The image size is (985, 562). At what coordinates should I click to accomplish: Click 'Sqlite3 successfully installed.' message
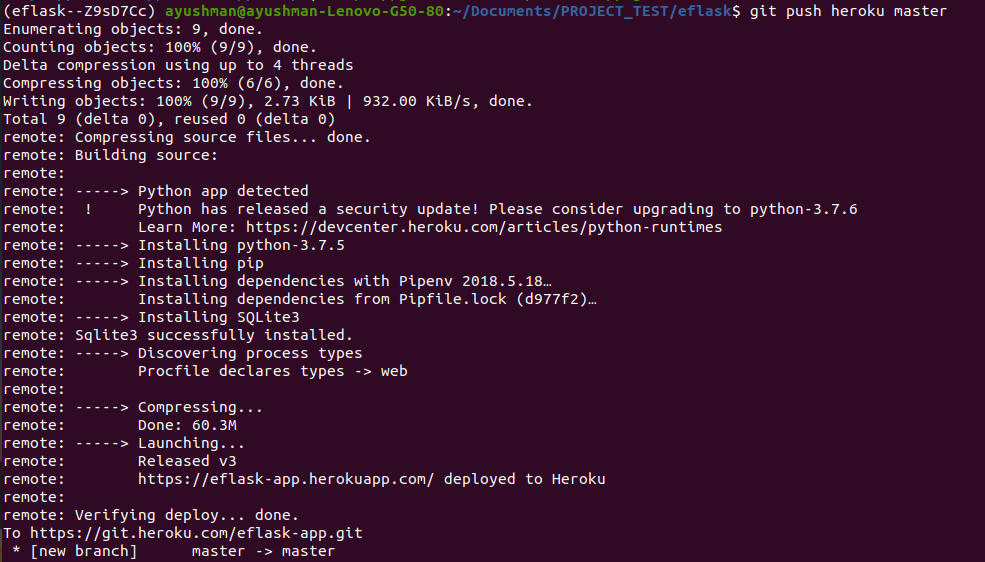click(x=214, y=335)
